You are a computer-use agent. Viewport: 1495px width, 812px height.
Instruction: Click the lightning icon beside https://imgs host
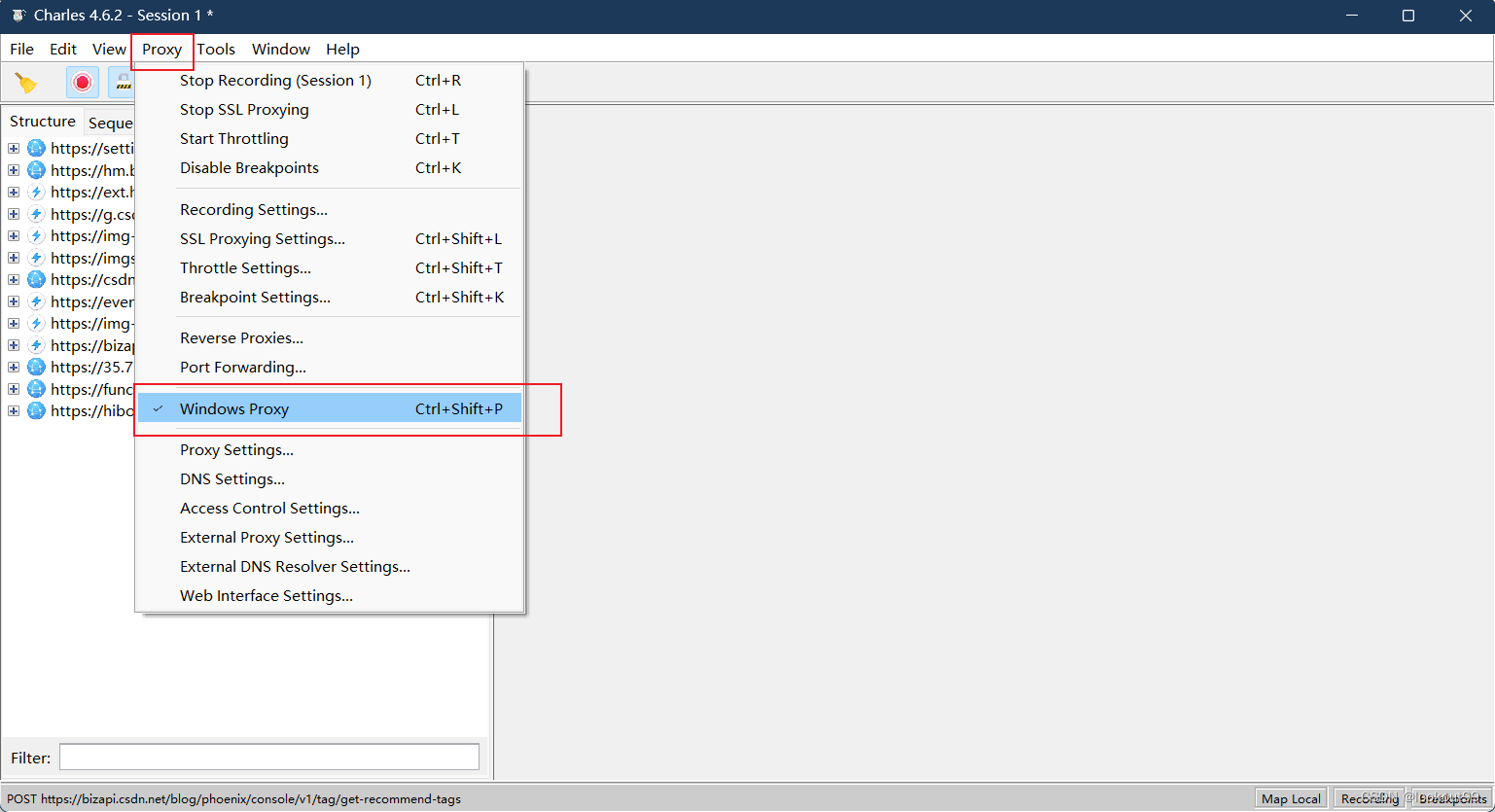point(36,258)
